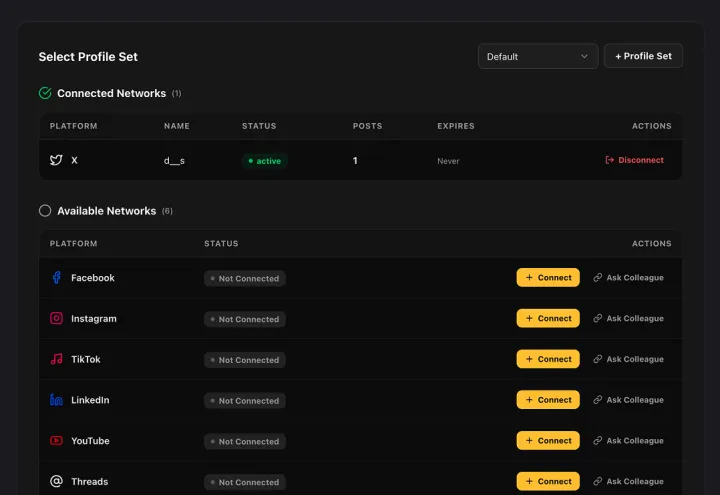The height and width of the screenshot is (495, 720).
Task: Click the green Connected Networks check icon
Action: 45,93
